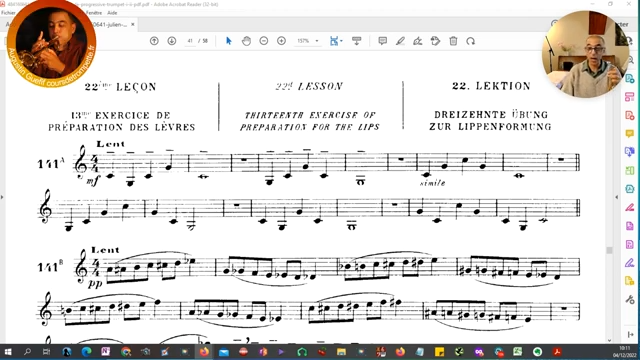Close the open PDF document tab

[x=133, y=24]
